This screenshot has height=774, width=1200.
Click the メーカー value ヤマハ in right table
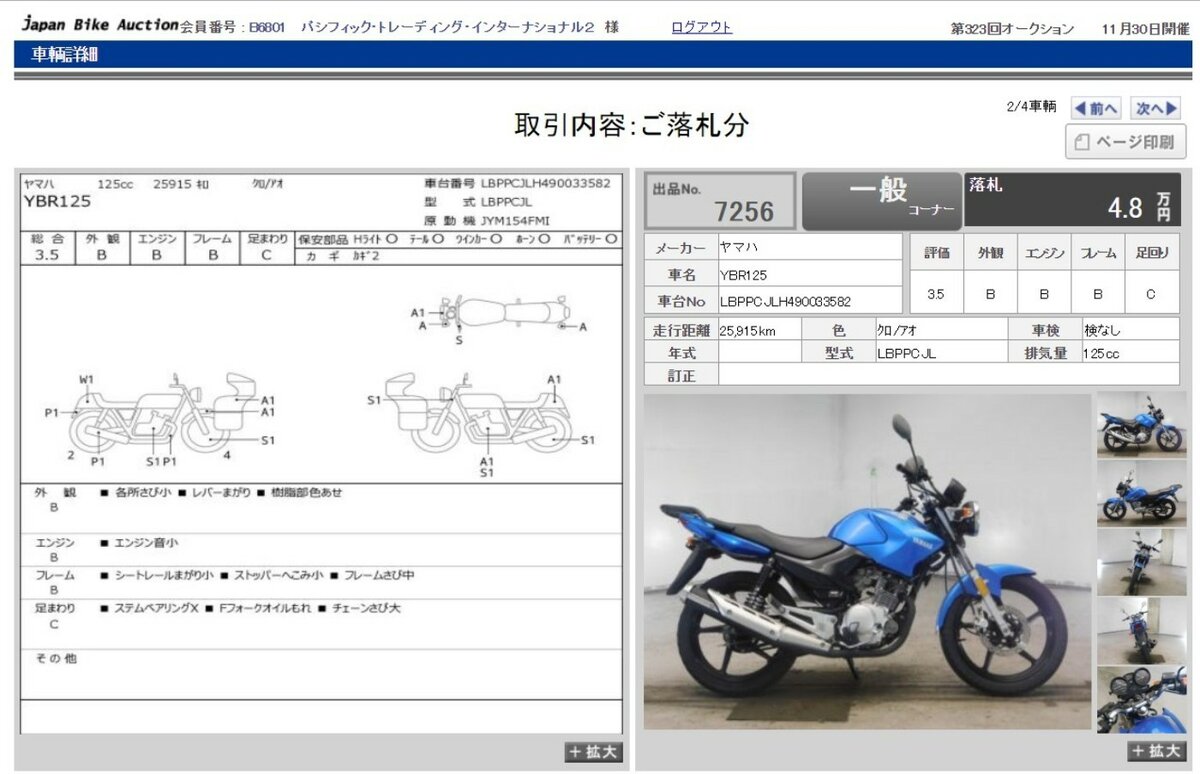(x=740, y=248)
